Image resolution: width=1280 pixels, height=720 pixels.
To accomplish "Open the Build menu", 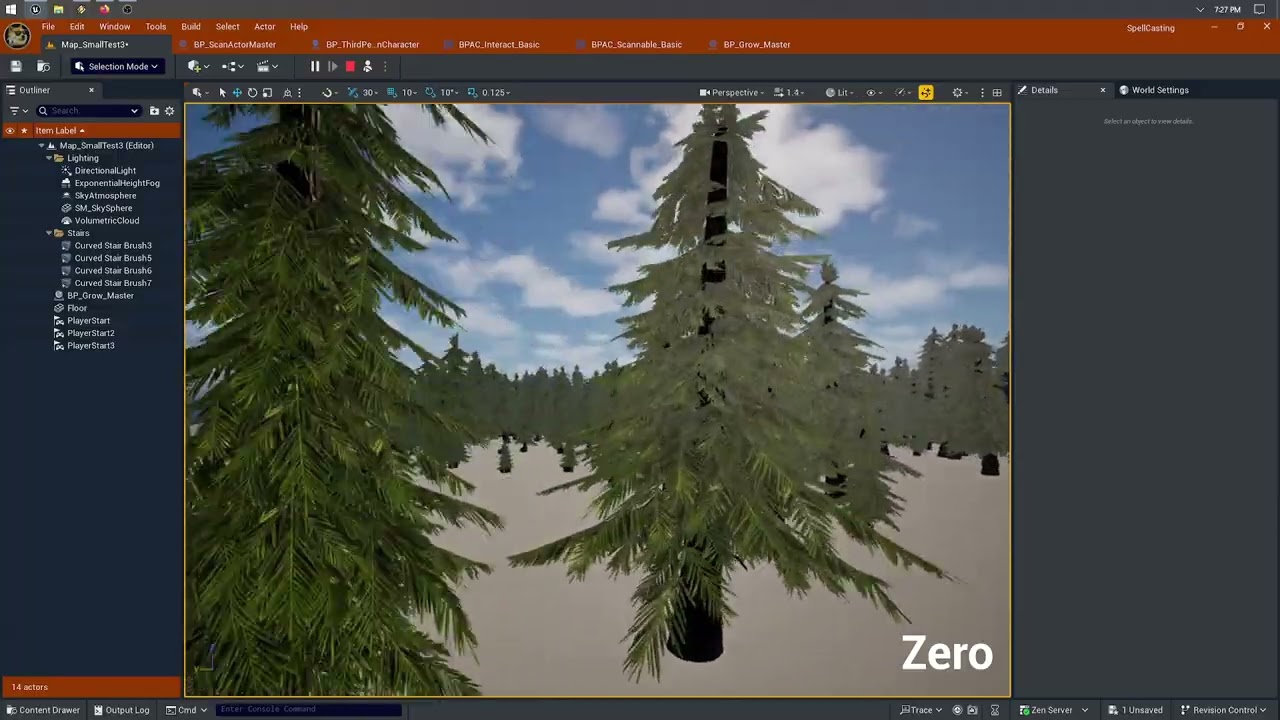I will (191, 27).
